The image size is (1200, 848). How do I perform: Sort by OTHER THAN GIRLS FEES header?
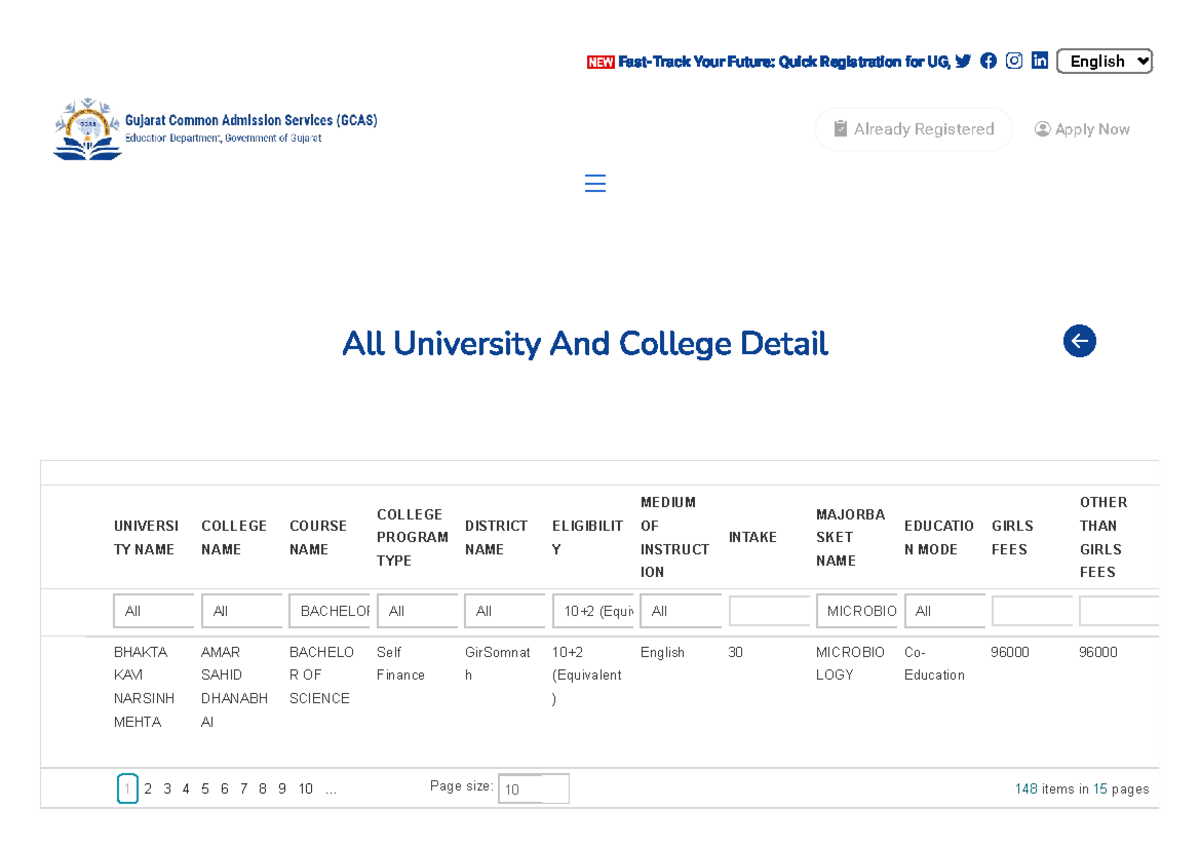point(1103,537)
